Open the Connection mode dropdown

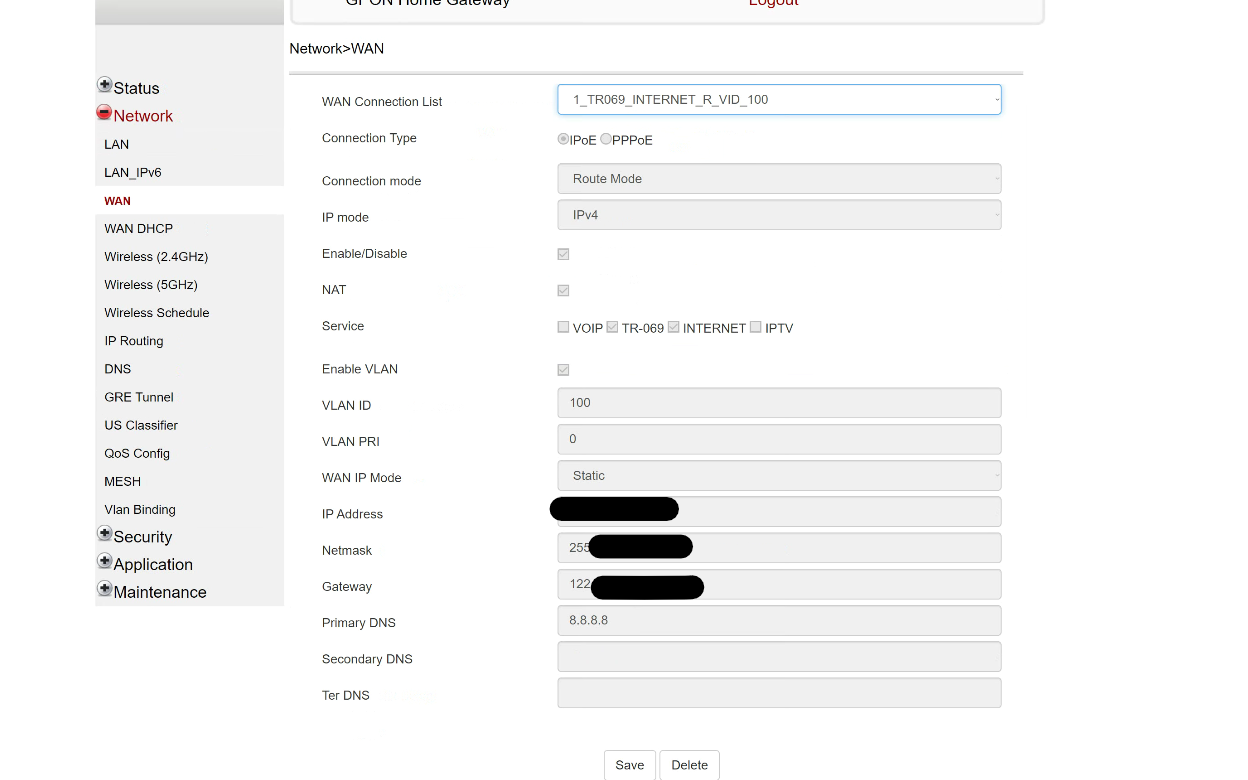coord(778,179)
